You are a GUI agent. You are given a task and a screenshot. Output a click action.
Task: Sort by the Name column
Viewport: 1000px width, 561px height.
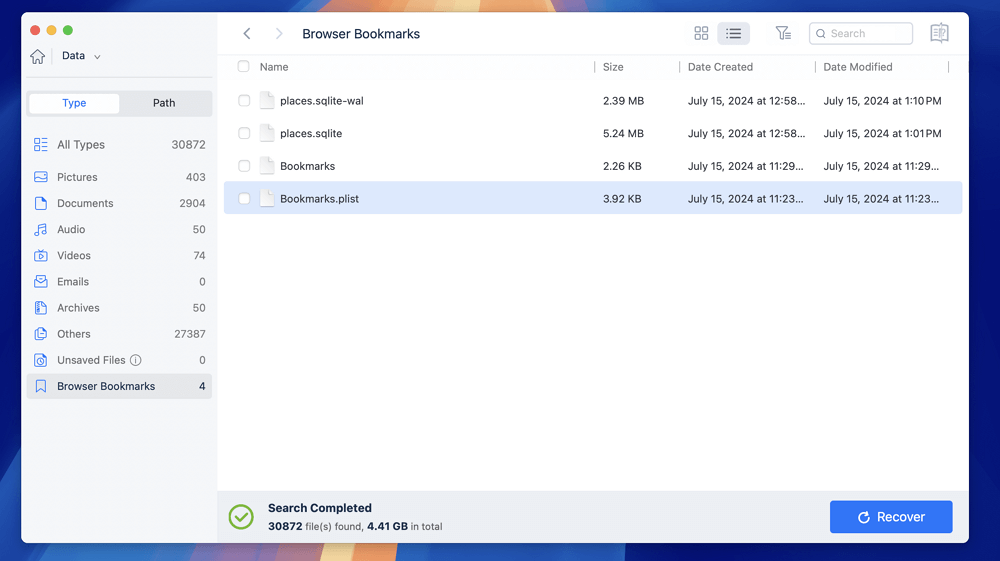tap(274, 67)
